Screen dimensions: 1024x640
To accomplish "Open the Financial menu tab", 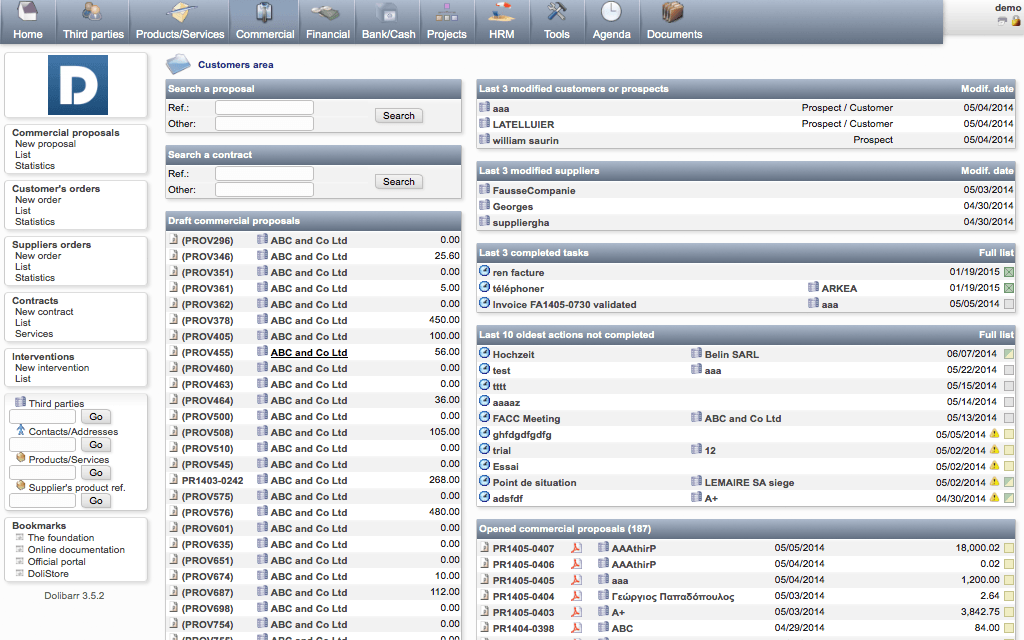I will click(x=327, y=34).
